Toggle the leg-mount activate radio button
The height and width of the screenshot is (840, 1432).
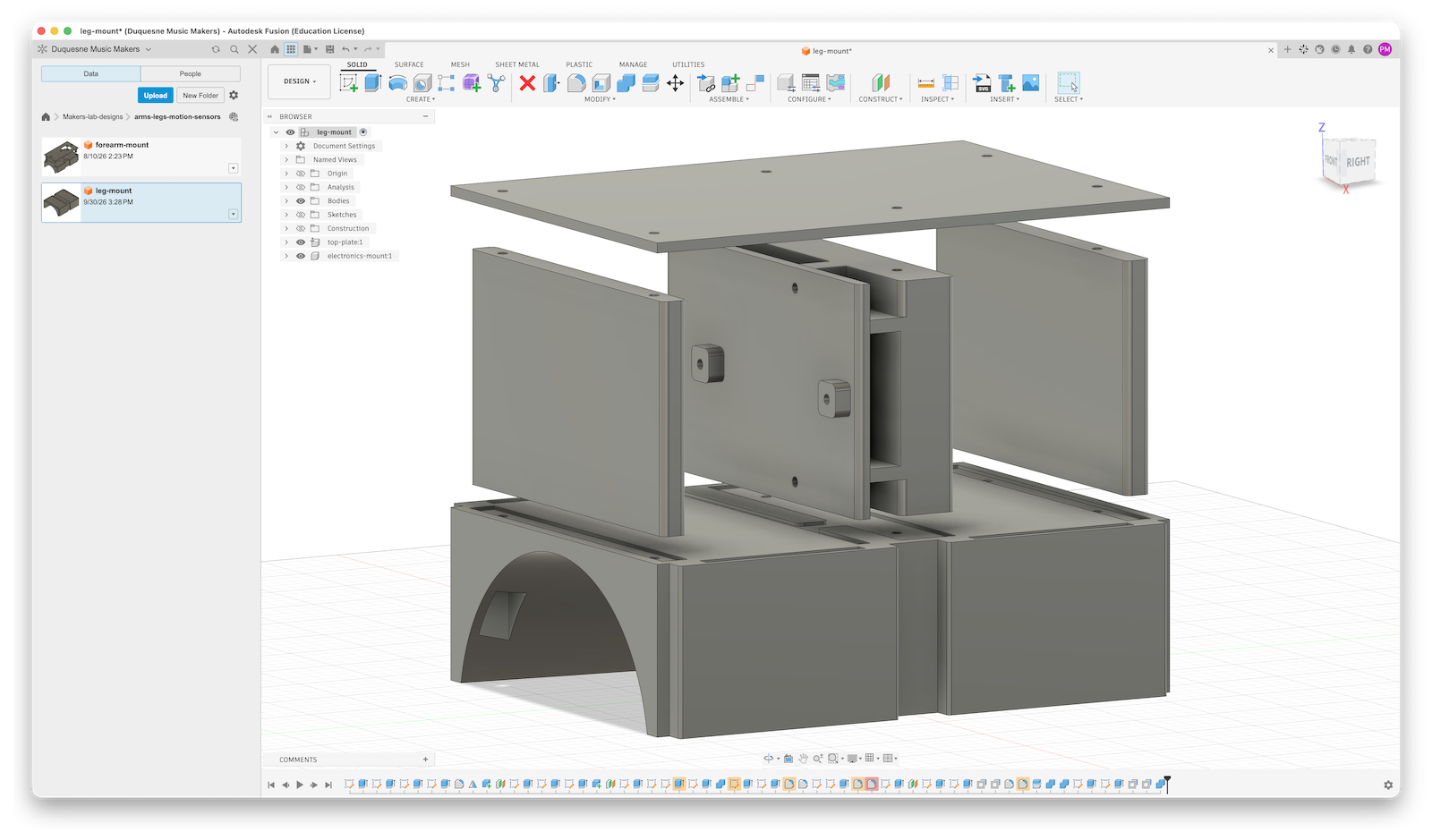[363, 132]
